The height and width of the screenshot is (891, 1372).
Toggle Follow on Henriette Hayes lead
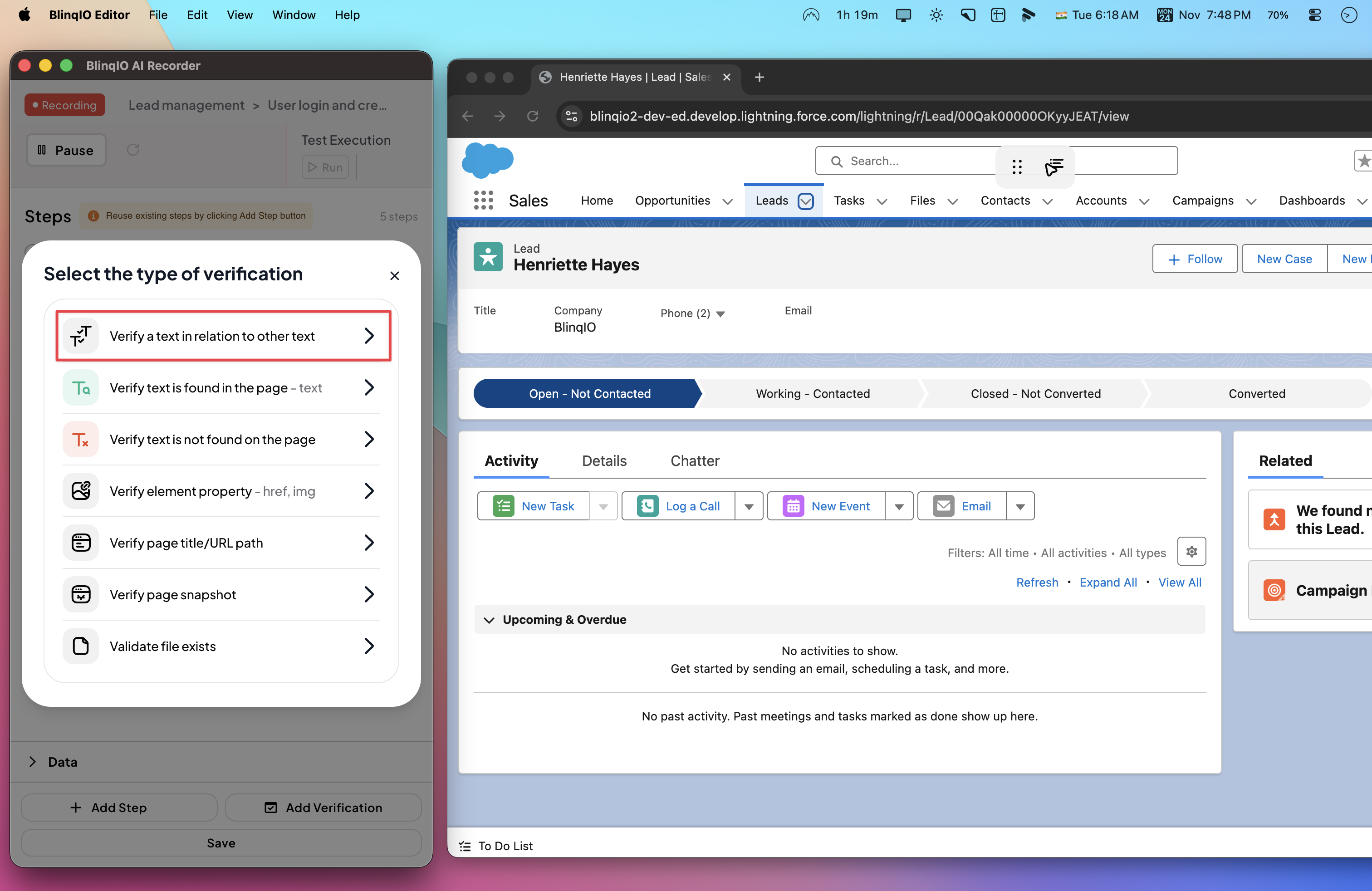pos(1195,259)
